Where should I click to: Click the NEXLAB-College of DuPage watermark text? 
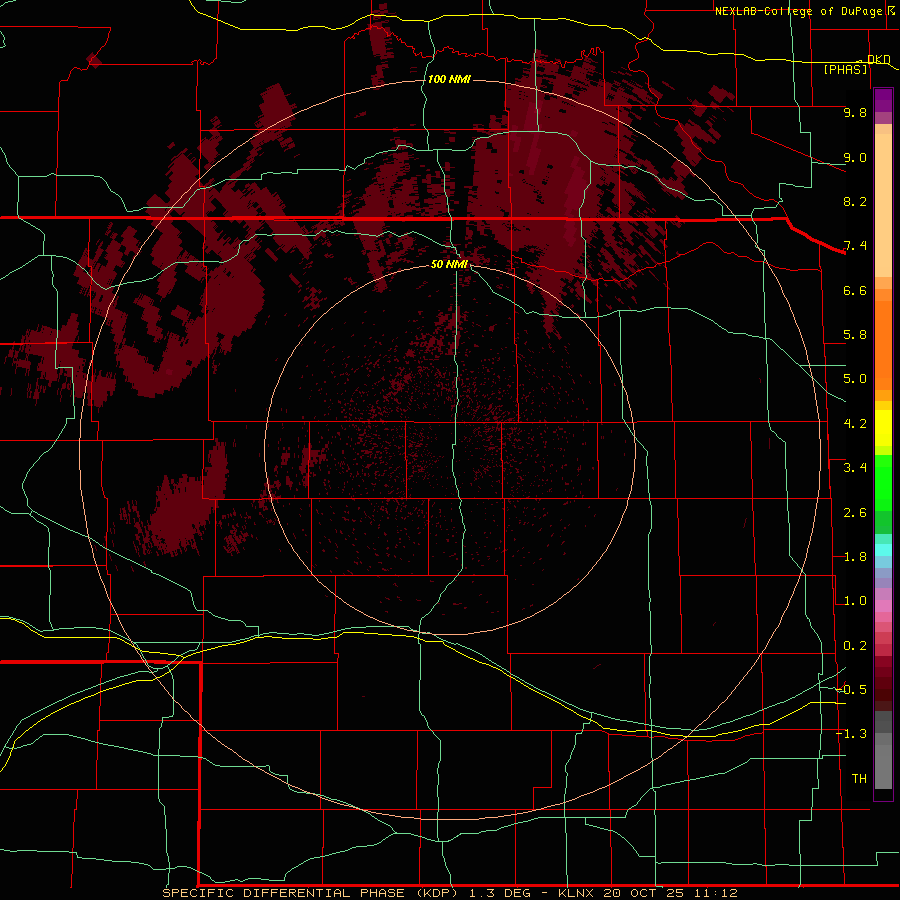pyautogui.click(x=798, y=11)
